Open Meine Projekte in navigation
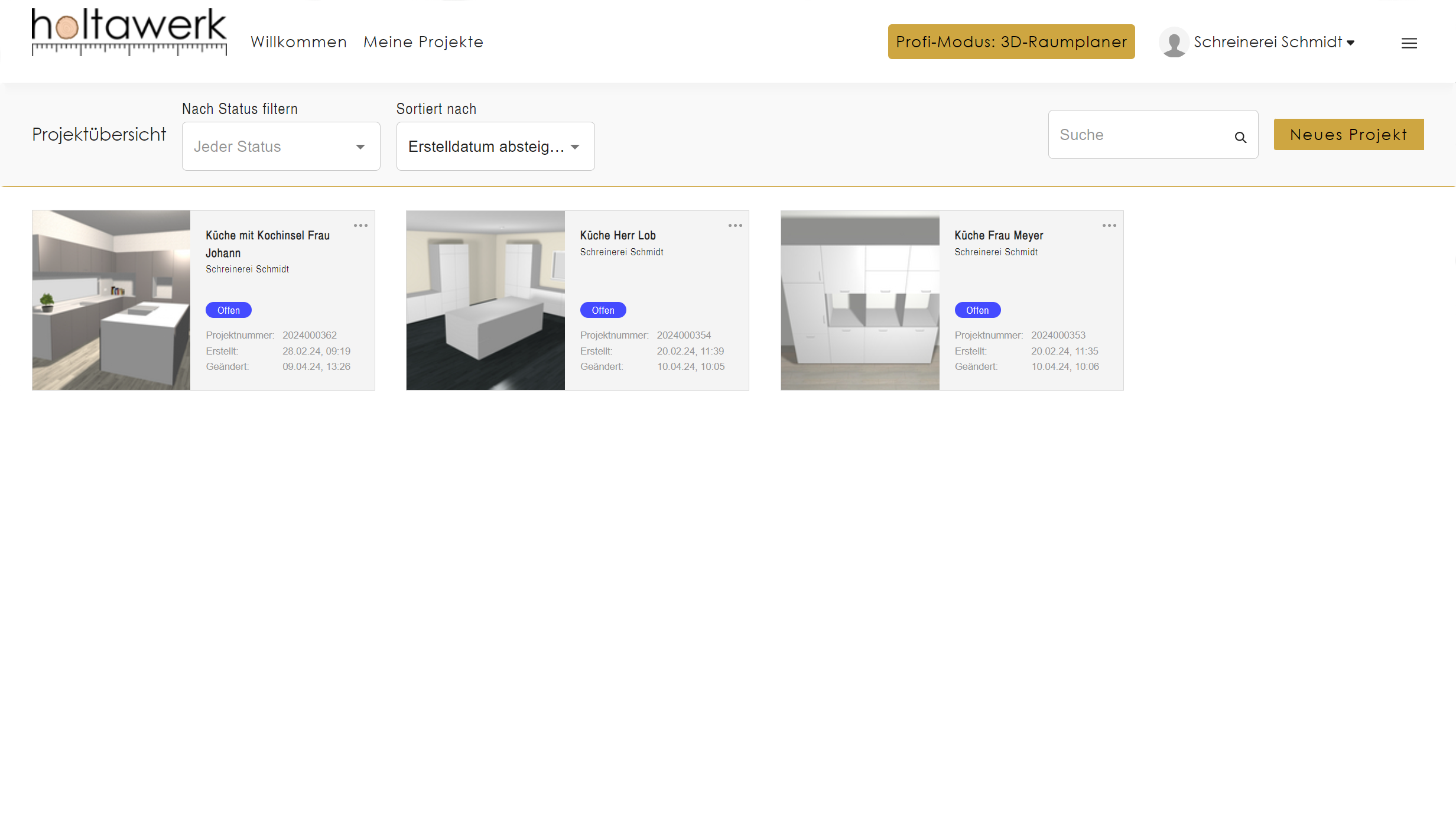 423,42
